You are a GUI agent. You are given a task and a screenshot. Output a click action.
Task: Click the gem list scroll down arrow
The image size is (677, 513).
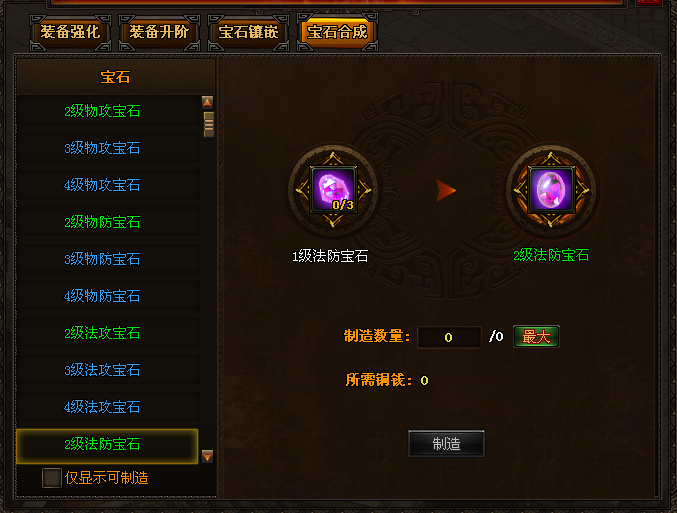point(208,456)
